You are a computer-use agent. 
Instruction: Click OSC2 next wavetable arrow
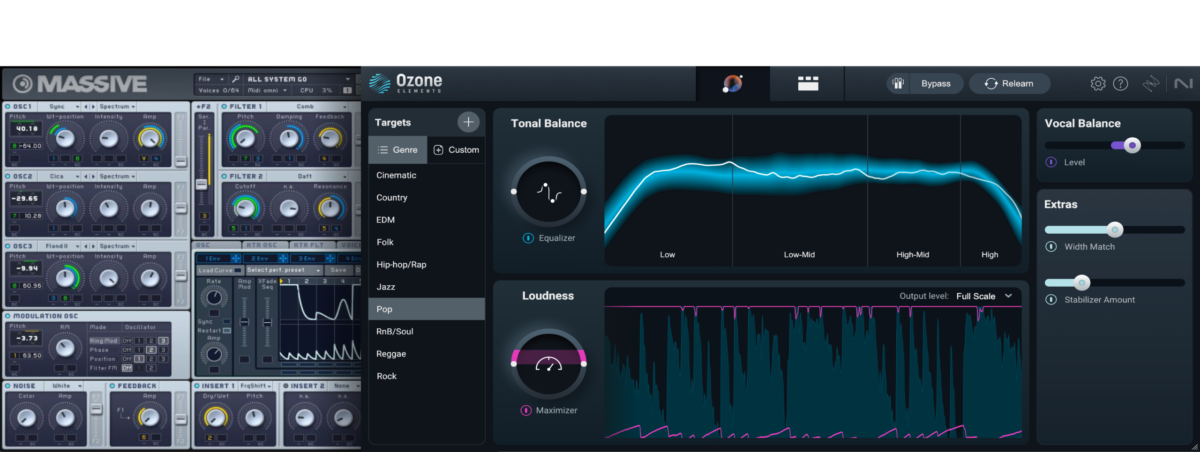tap(93, 176)
